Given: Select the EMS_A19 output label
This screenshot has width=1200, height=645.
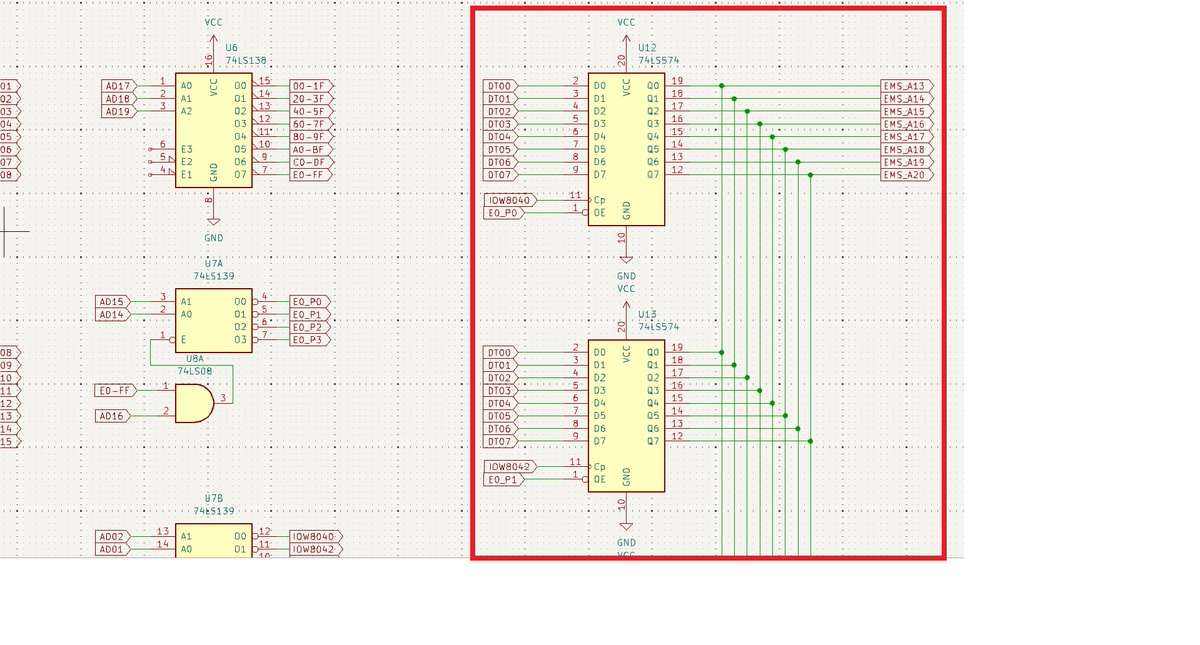Looking at the screenshot, I should point(908,162).
